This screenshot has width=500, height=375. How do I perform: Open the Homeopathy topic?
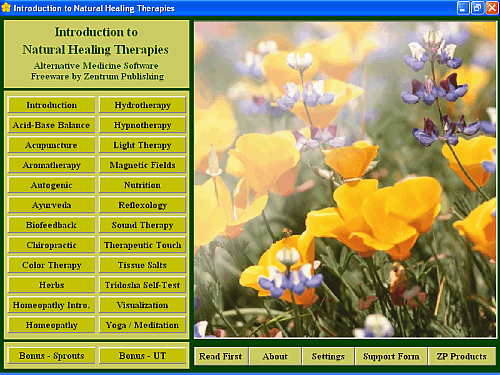[52, 325]
